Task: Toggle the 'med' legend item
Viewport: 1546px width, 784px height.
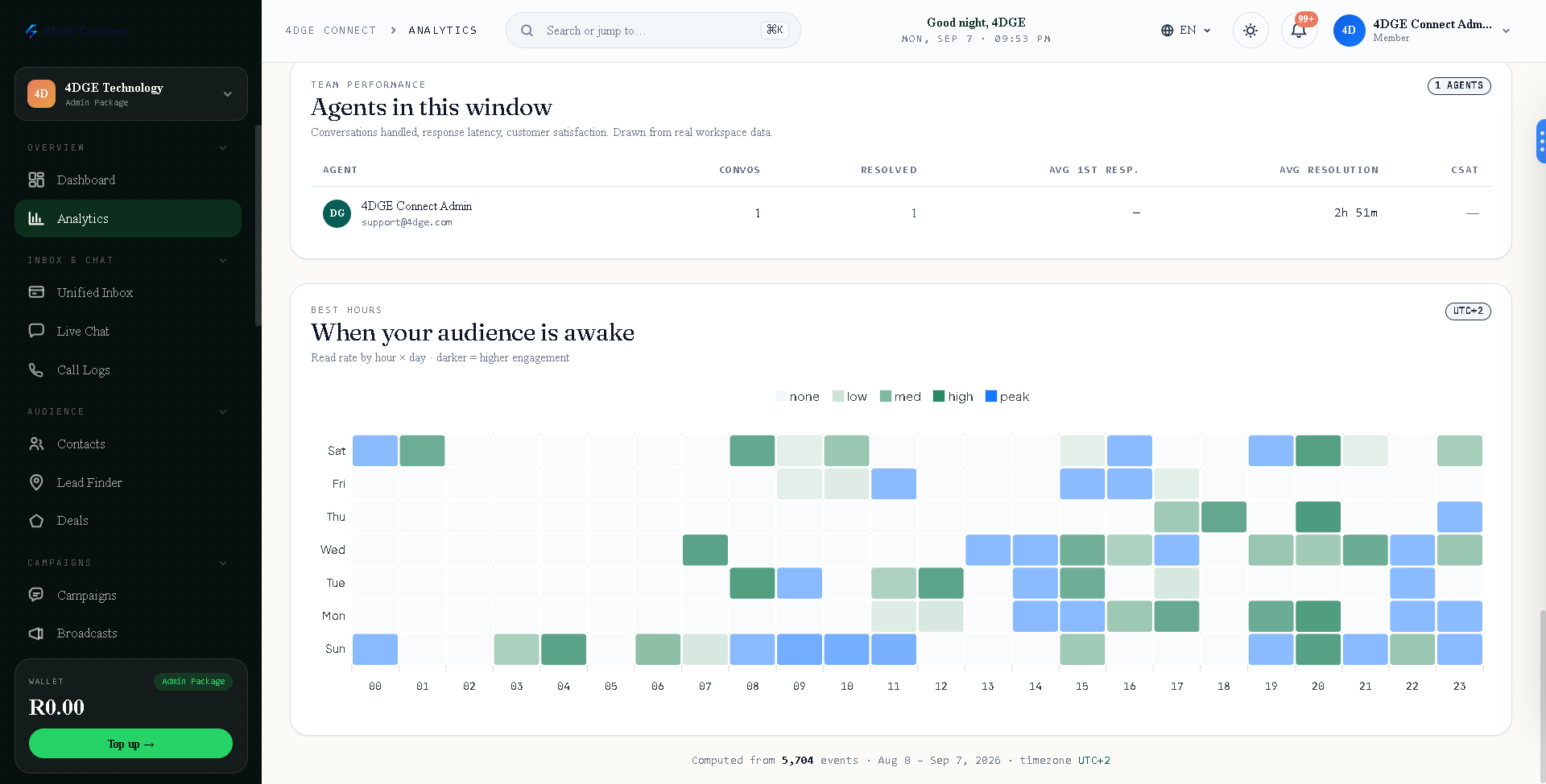Action: [x=900, y=397]
